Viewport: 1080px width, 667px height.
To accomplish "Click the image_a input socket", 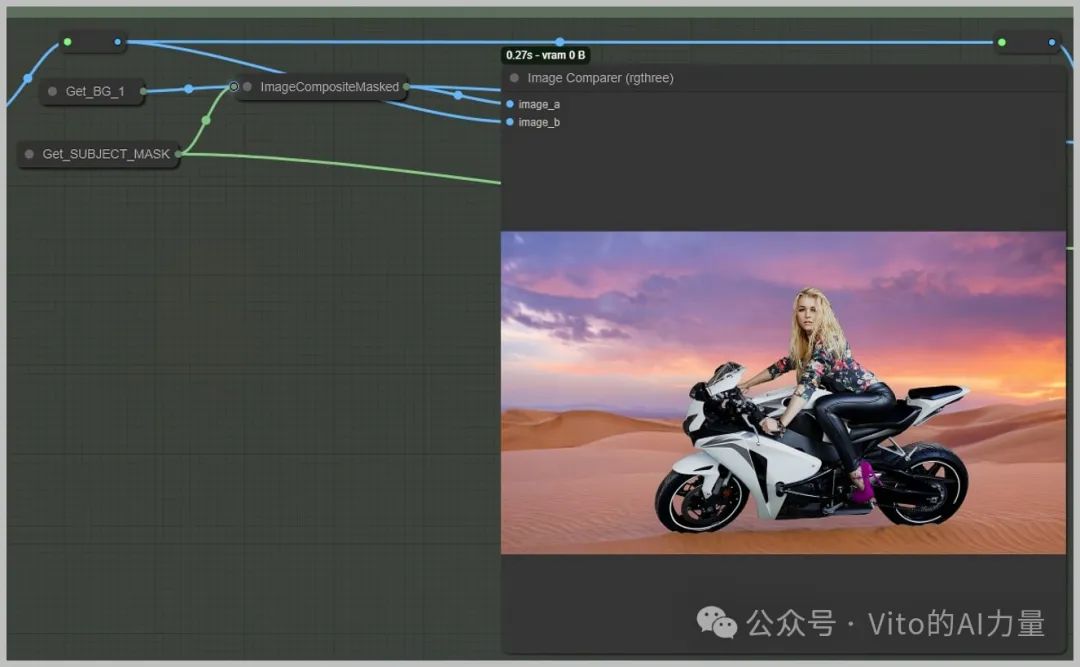I will coord(510,104).
